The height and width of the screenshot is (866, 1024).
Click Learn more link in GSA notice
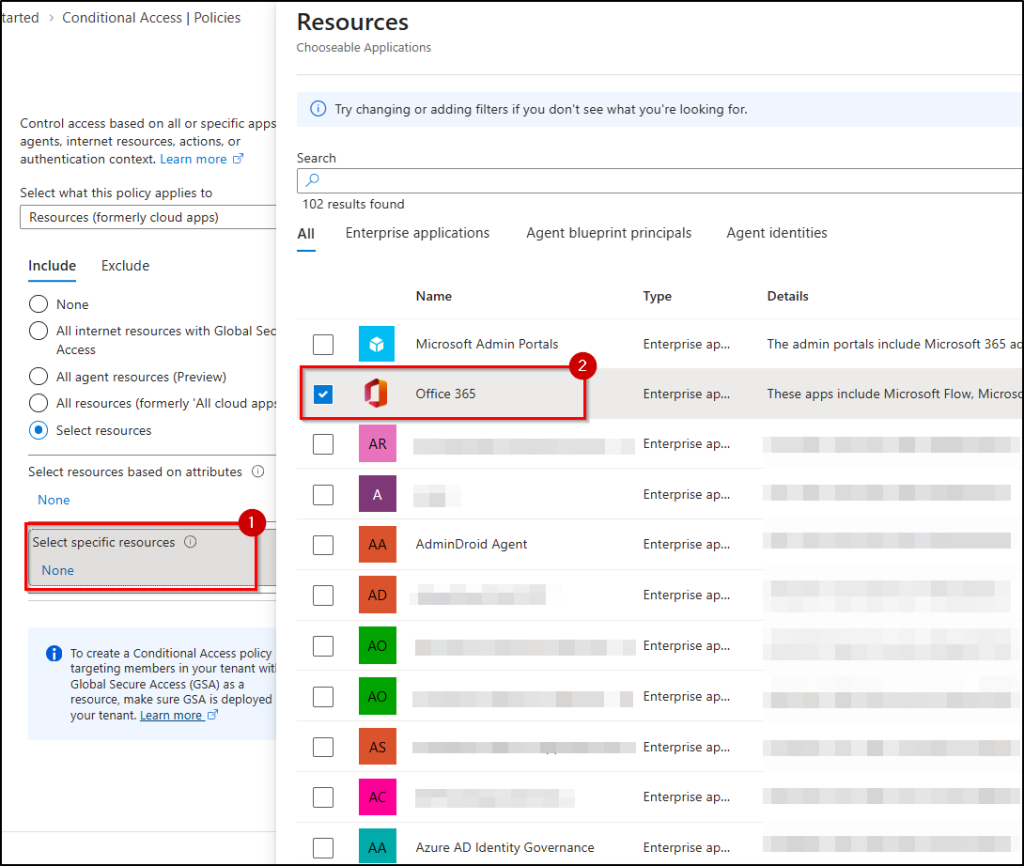pos(171,716)
